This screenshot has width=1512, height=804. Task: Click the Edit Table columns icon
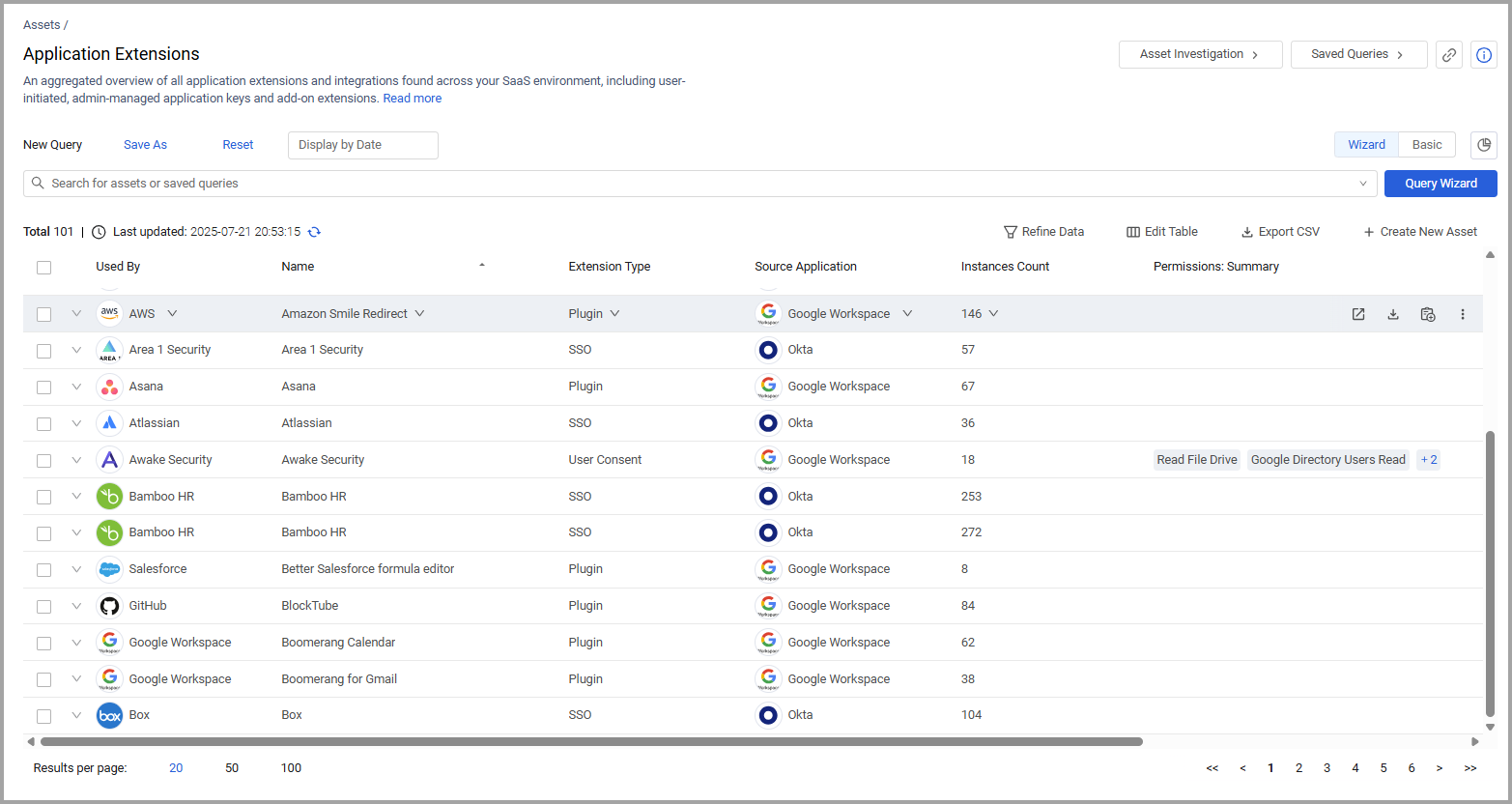click(x=1133, y=232)
